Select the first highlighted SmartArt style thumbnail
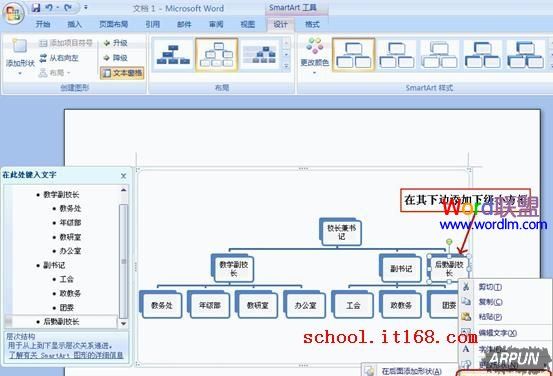Image resolution: width=553 pixels, height=376 pixels. tap(353, 55)
